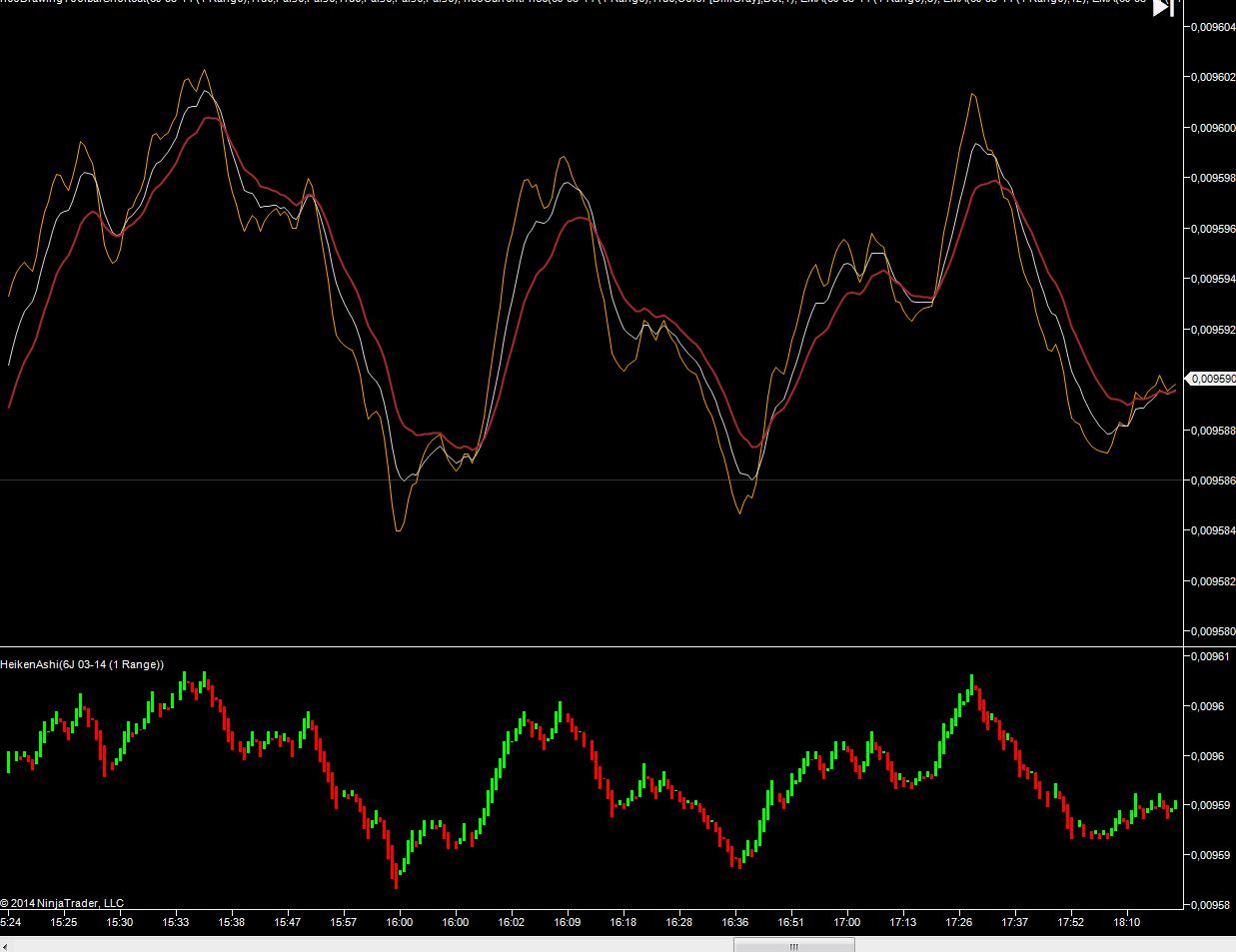Click the 17:37 time axis label
This screenshot has height=952, width=1236.
(x=1015, y=922)
